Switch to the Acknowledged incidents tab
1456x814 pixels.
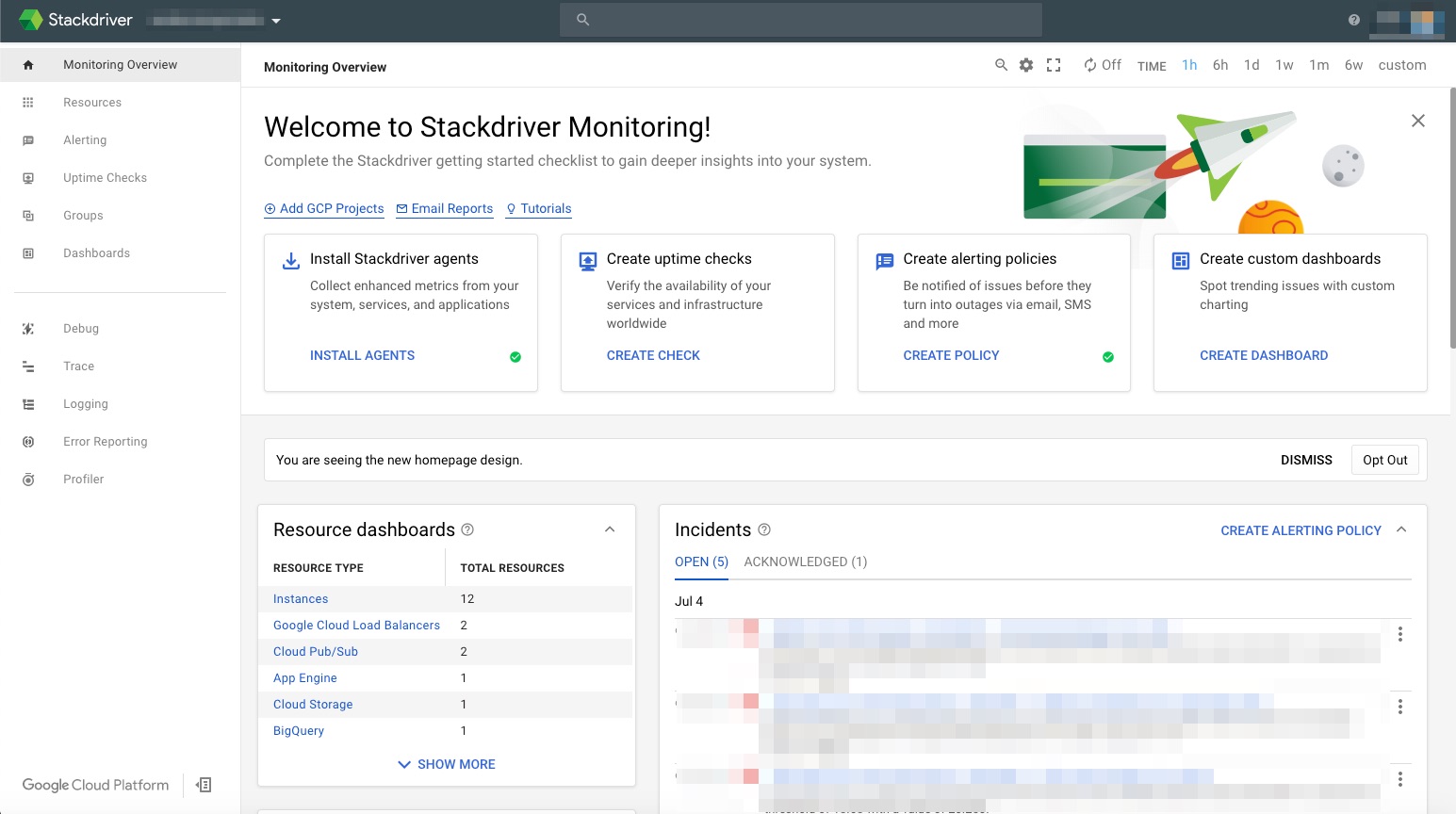tap(806, 562)
